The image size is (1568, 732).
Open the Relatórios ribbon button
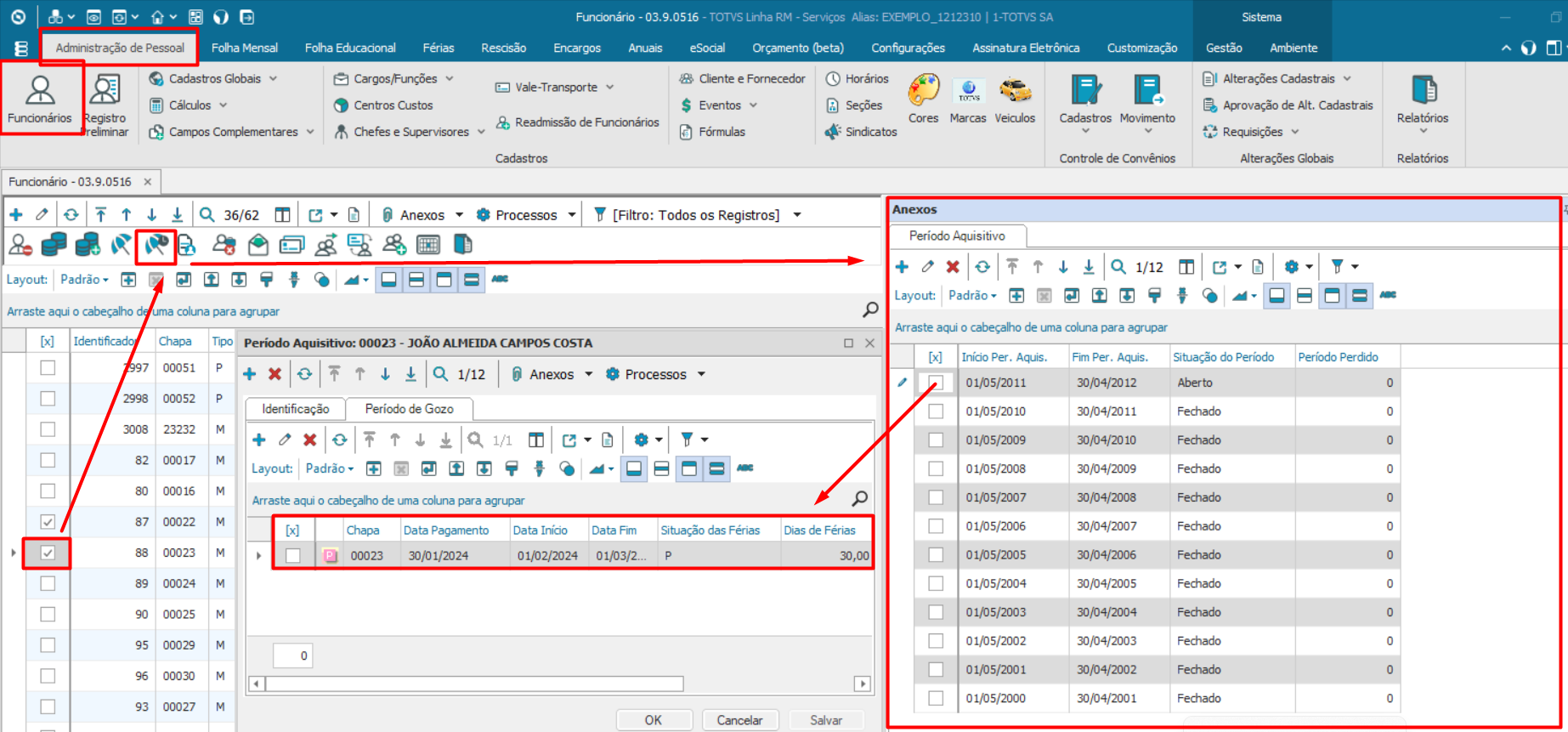click(x=1423, y=102)
